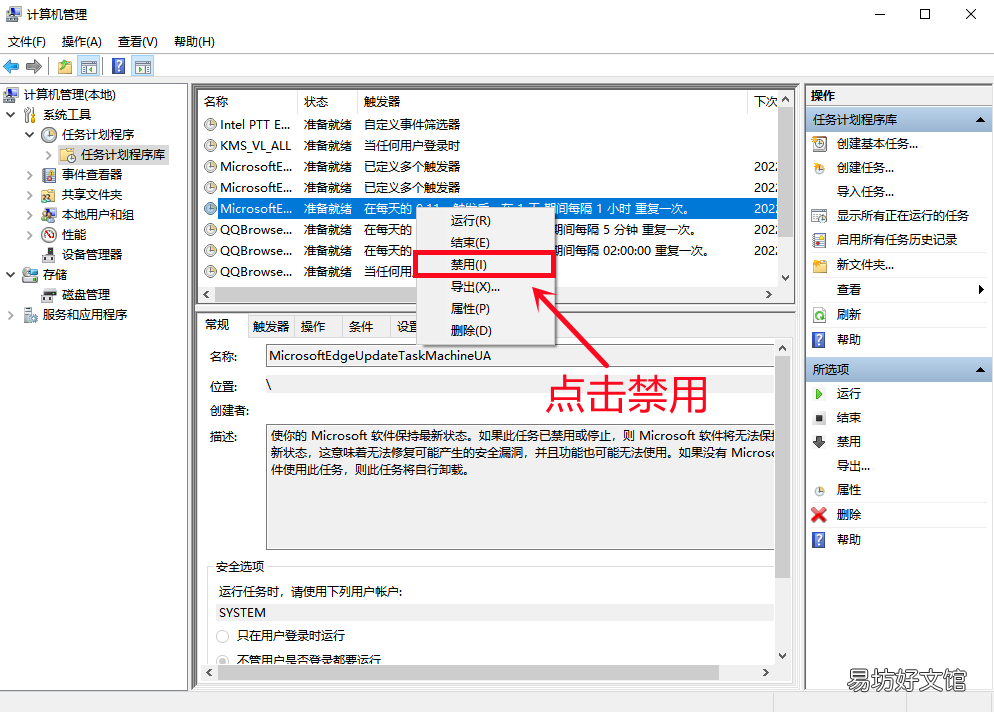Click the 创建任务 icon in the actions pane
The height and width of the screenshot is (712, 994).
(819, 168)
